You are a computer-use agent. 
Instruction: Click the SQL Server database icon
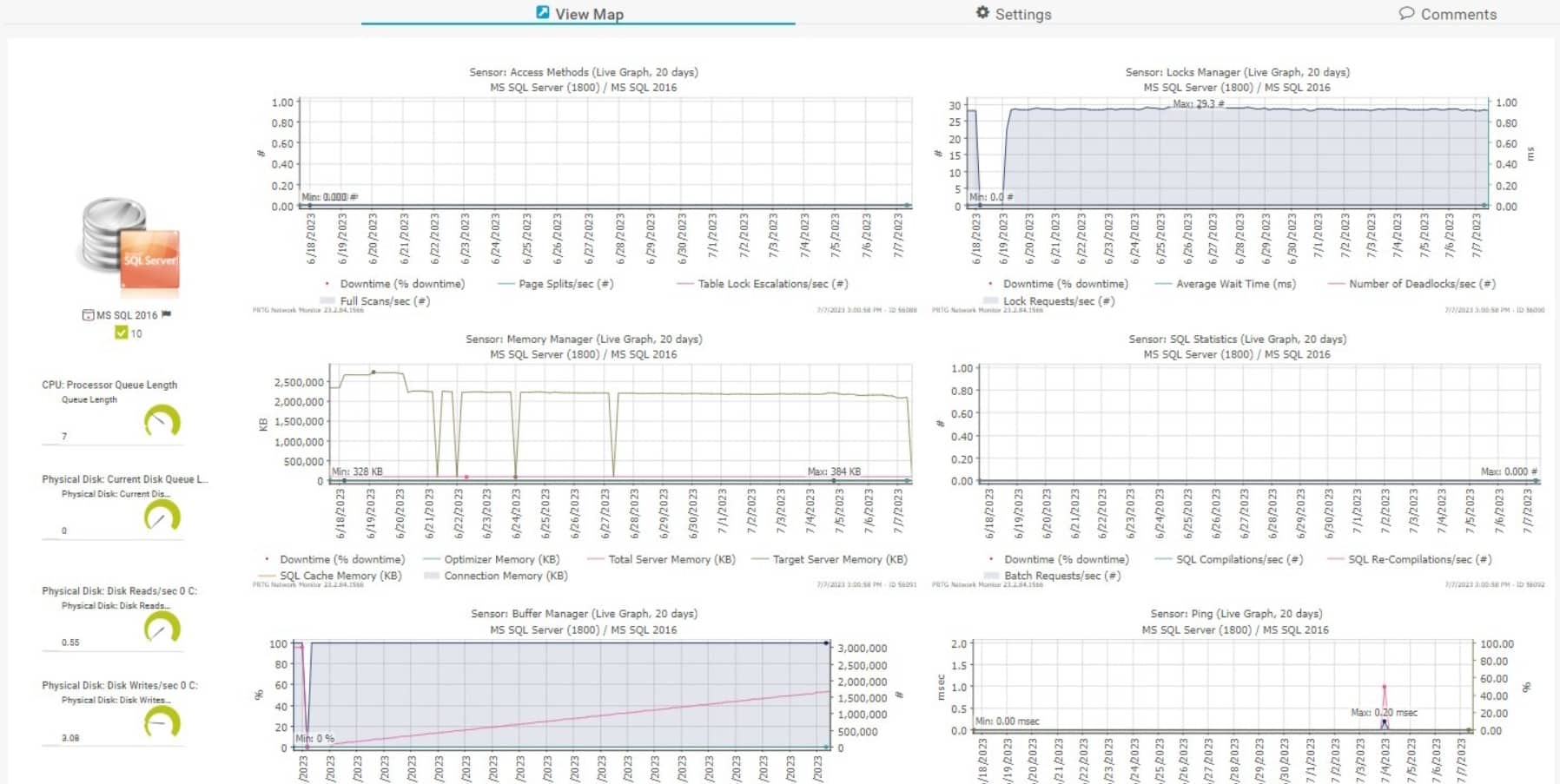[131, 246]
